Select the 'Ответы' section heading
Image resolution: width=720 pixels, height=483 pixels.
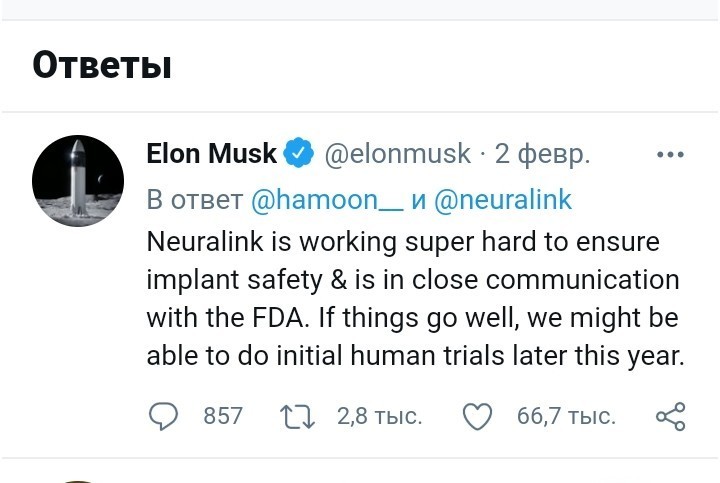102,65
